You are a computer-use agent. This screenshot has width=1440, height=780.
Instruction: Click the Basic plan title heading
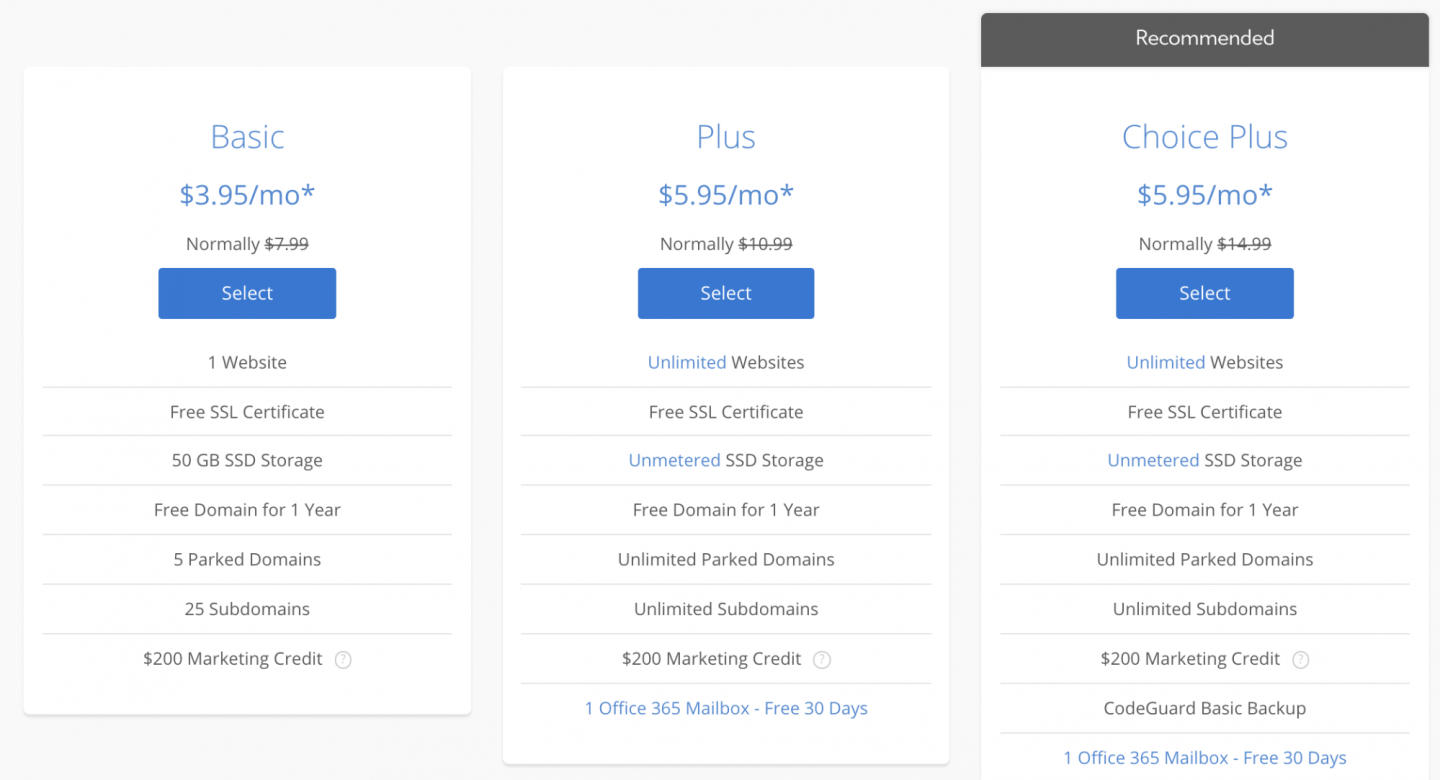[x=247, y=137]
